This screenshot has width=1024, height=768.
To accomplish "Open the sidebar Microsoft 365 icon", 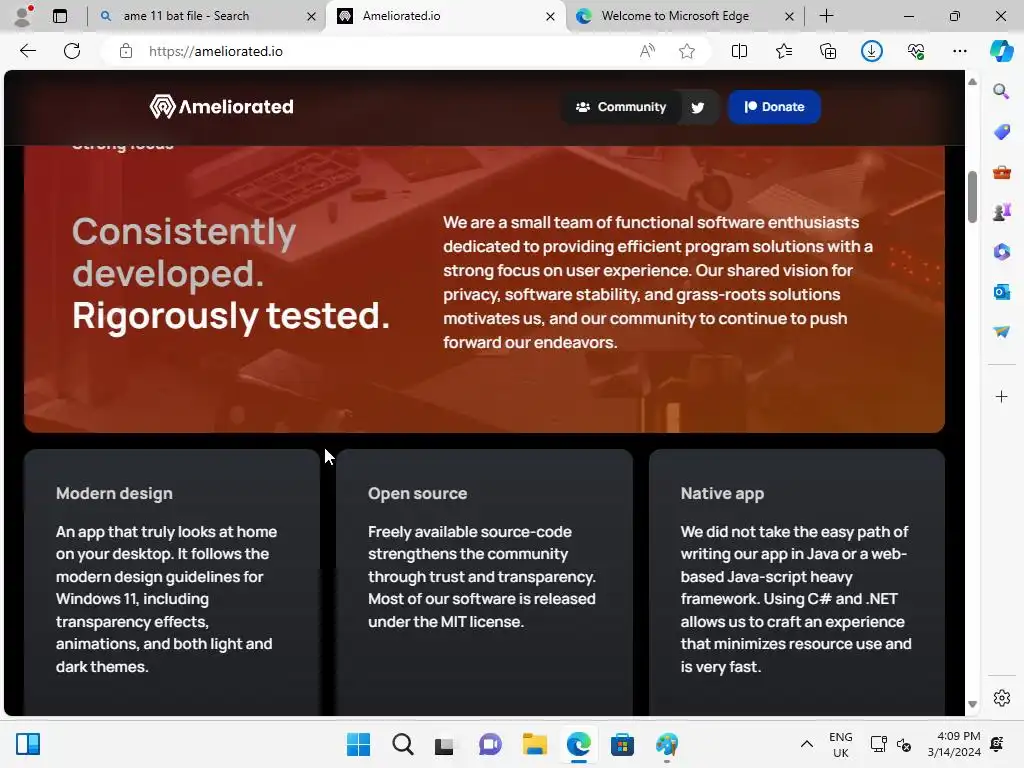I will click(1001, 251).
